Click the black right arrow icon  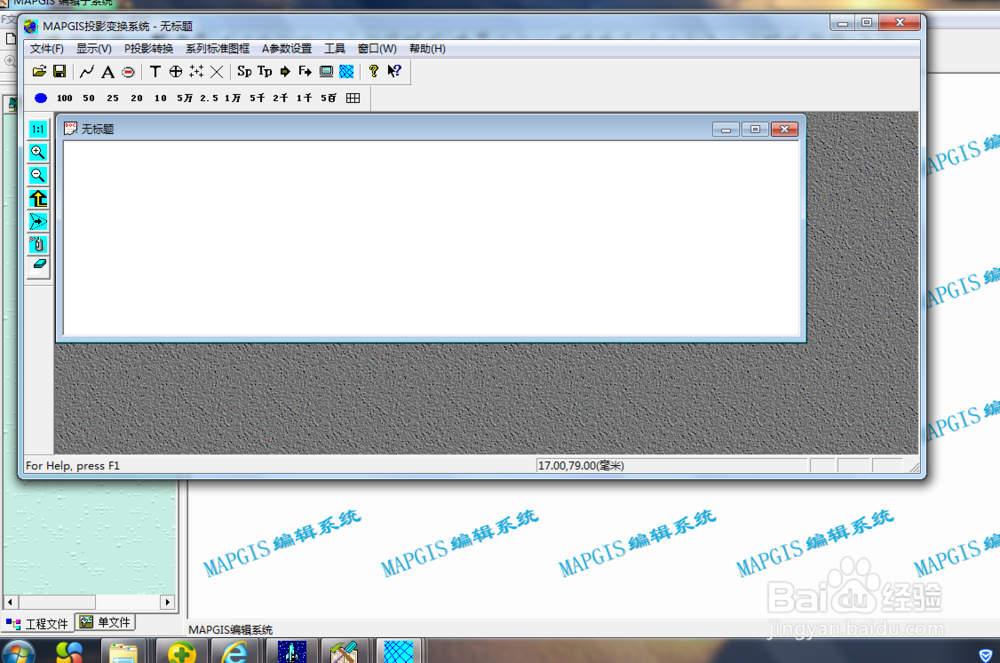pos(285,71)
